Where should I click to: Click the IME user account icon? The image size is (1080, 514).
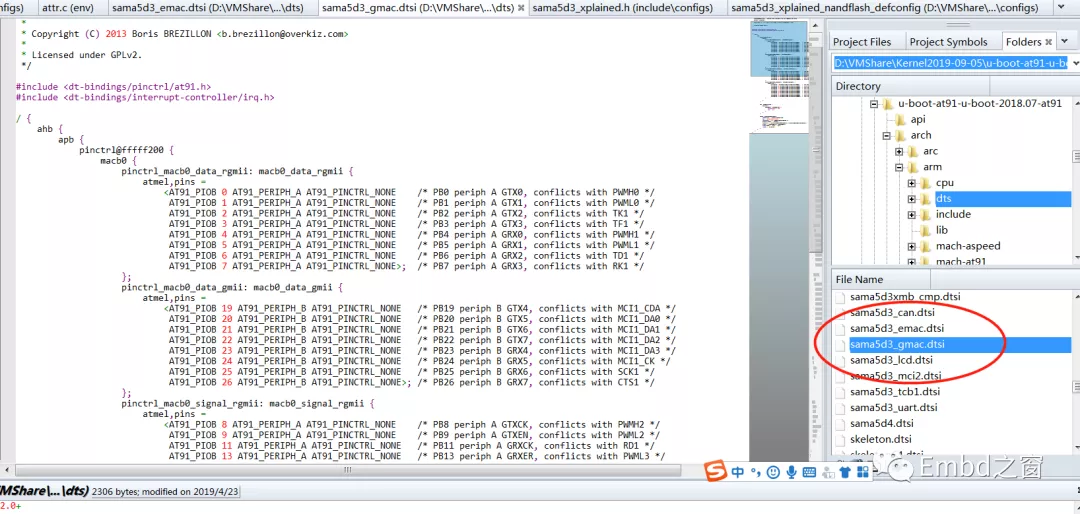click(x=827, y=473)
